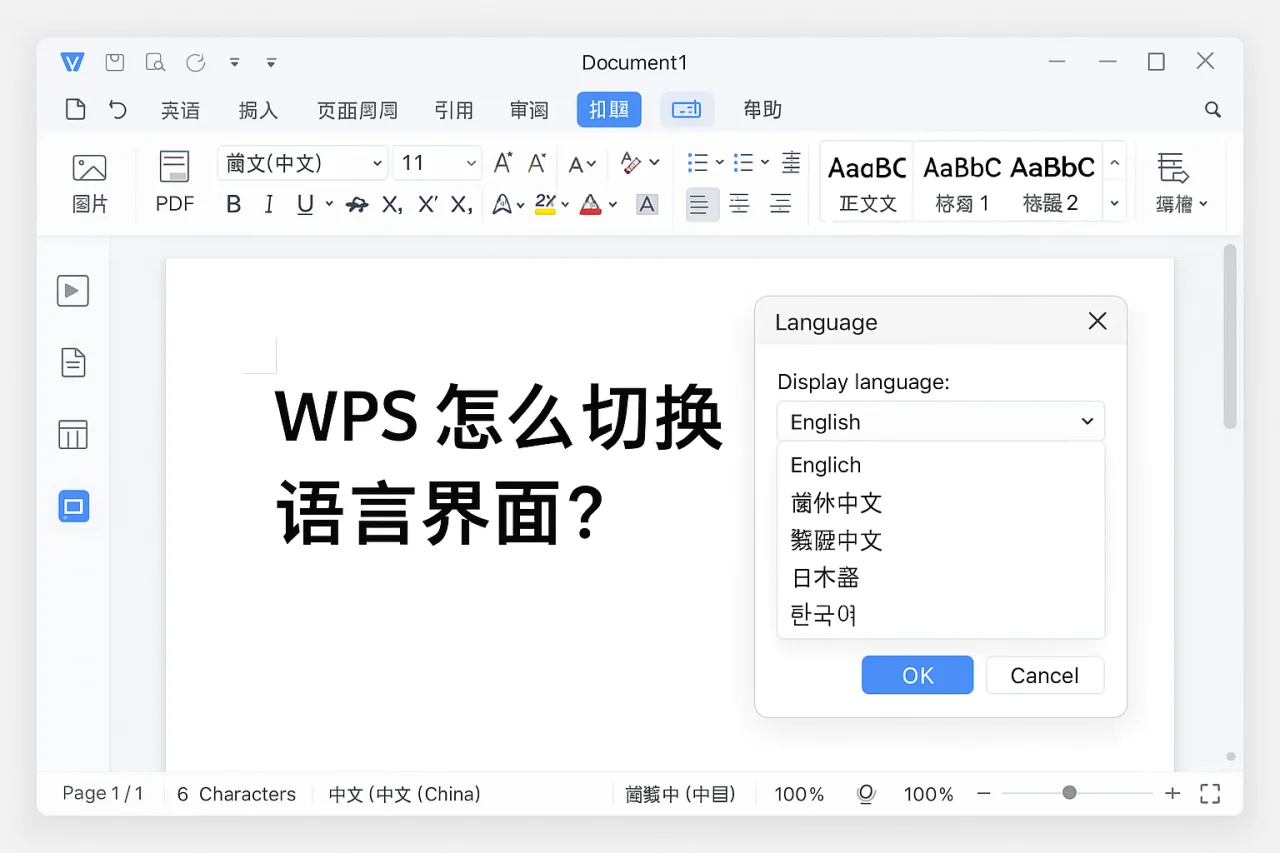Insert an image using the 图片 icon

coord(90,182)
